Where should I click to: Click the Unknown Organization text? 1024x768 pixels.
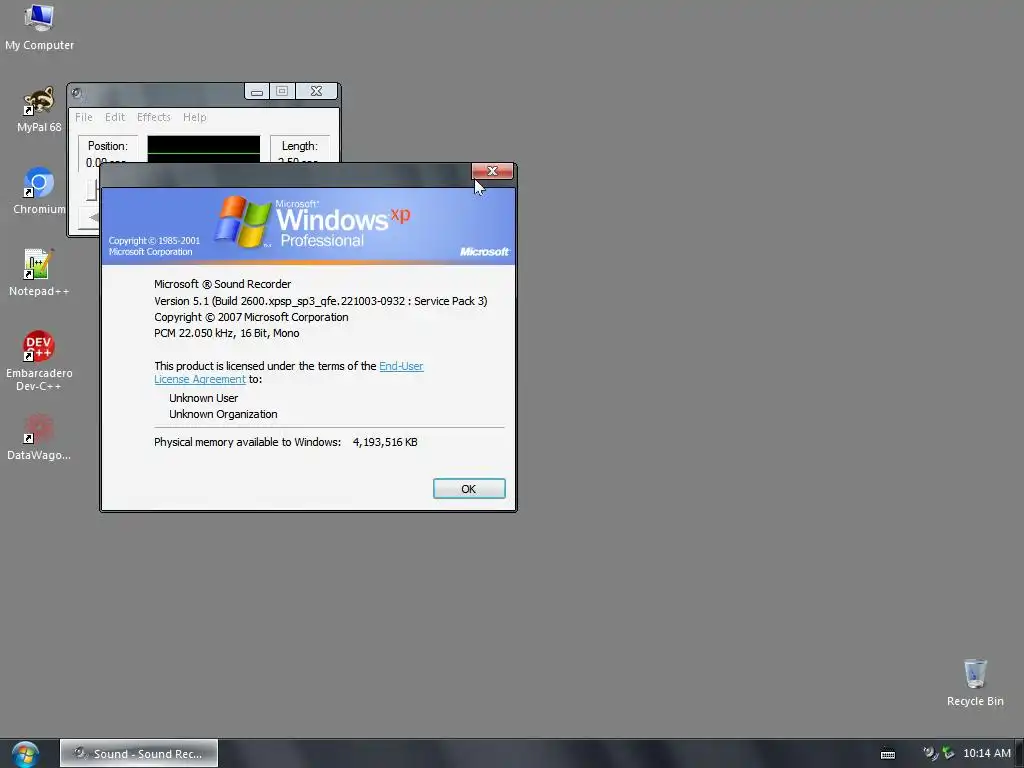click(223, 414)
